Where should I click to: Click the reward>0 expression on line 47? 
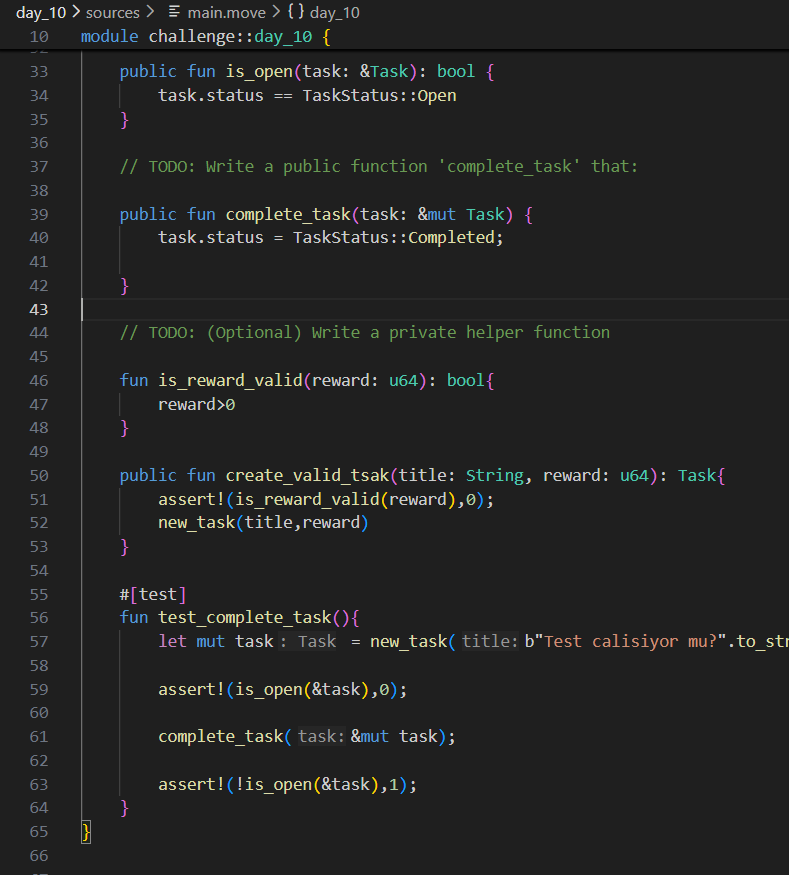click(x=196, y=405)
